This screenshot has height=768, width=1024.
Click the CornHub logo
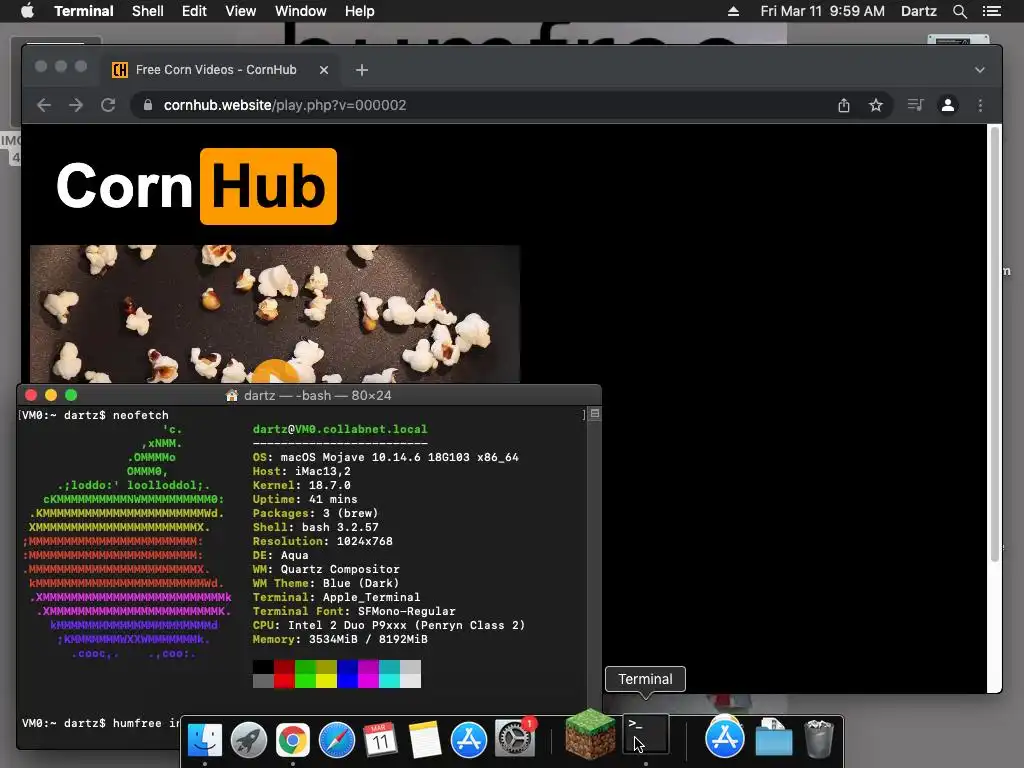(x=197, y=186)
